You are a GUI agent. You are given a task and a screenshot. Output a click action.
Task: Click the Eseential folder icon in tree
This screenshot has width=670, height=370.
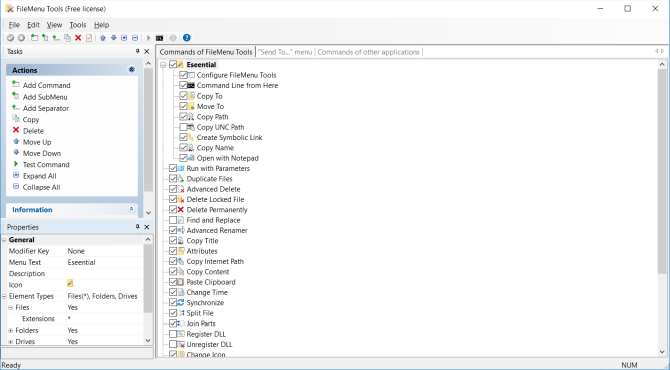(x=180, y=65)
